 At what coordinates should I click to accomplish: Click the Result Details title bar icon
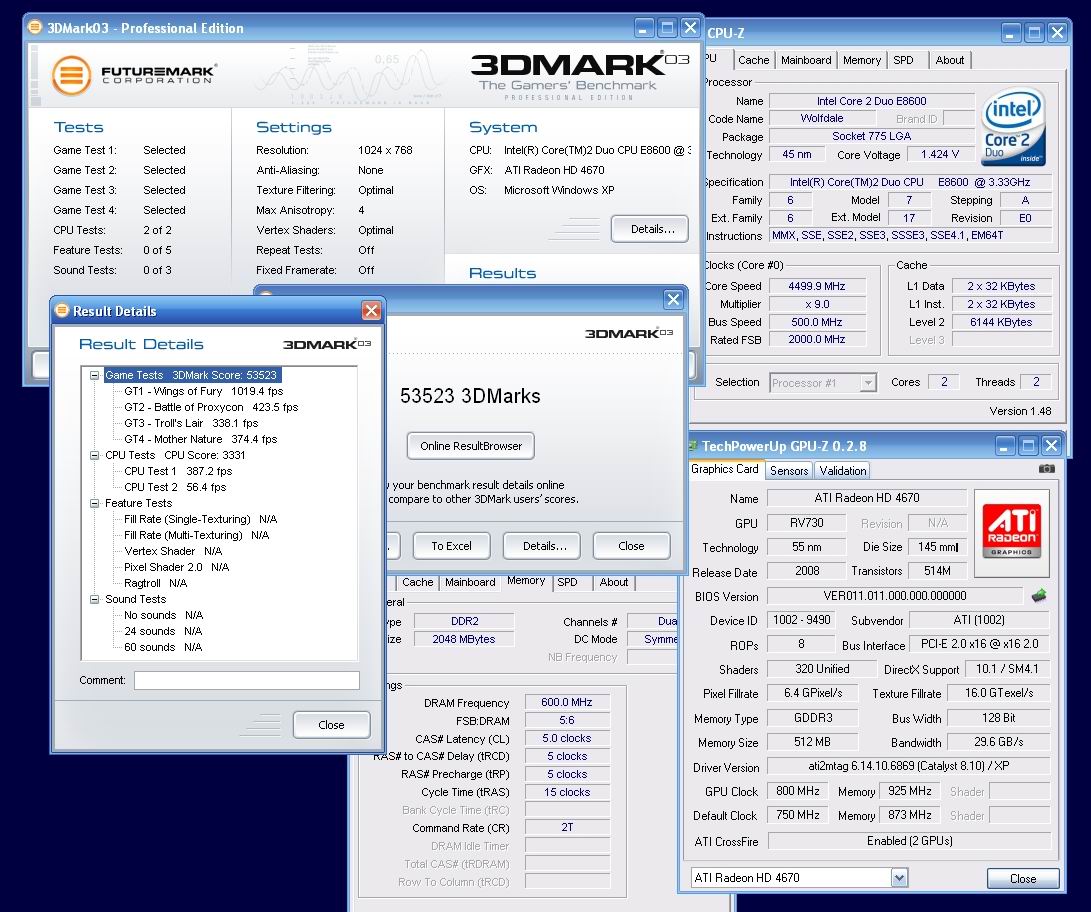62,310
